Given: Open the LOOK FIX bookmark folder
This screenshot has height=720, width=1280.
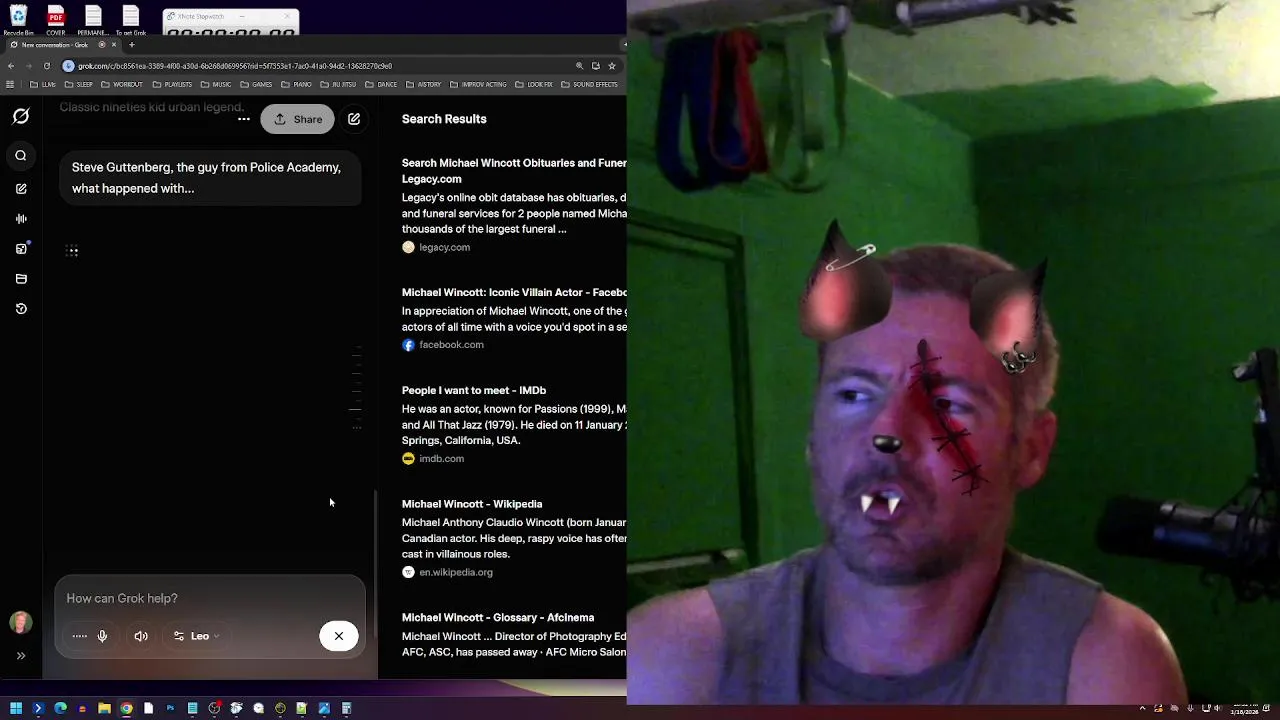Looking at the screenshot, I should tap(534, 85).
